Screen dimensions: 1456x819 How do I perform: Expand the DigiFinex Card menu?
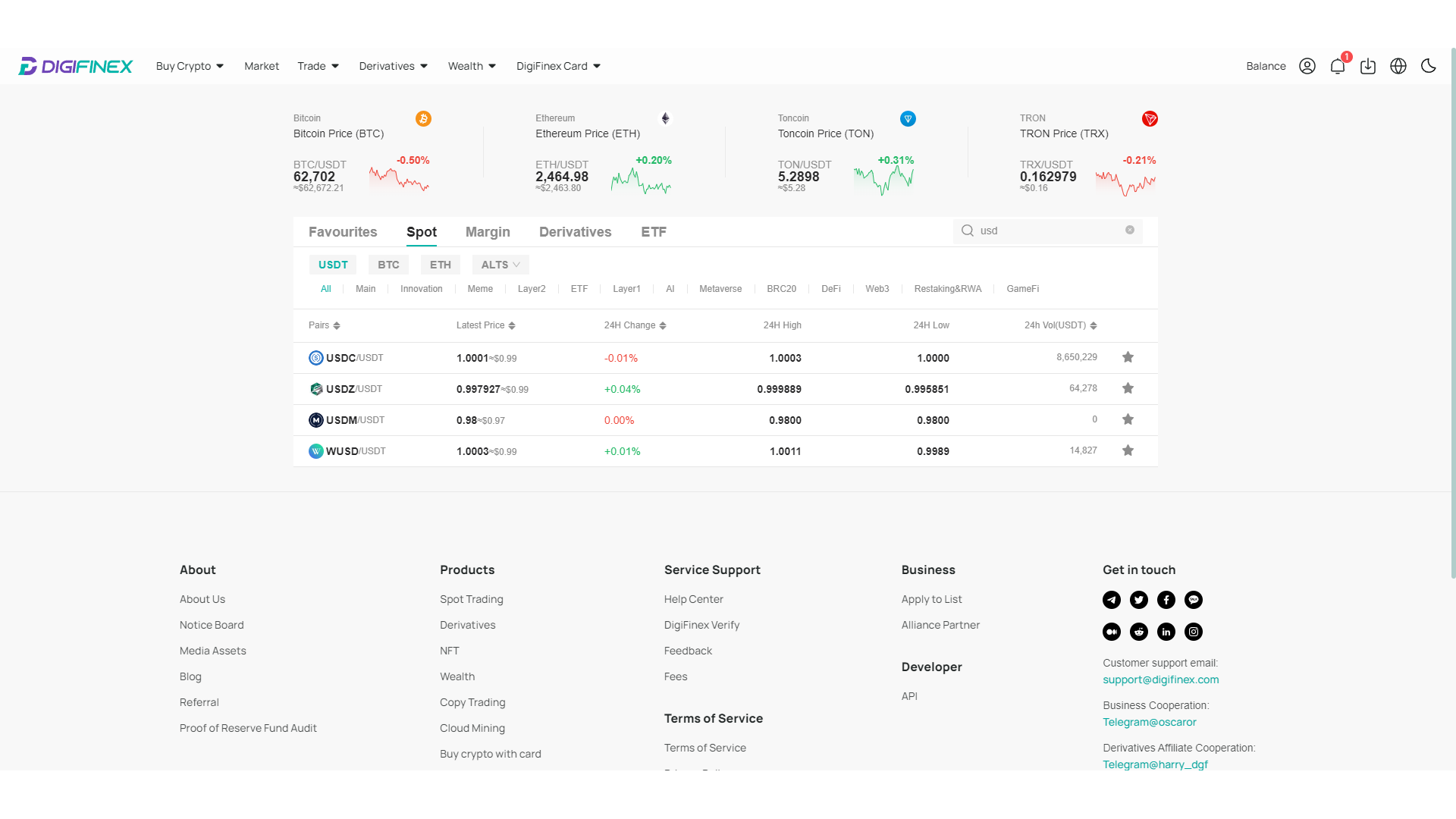tap(559, 66)
